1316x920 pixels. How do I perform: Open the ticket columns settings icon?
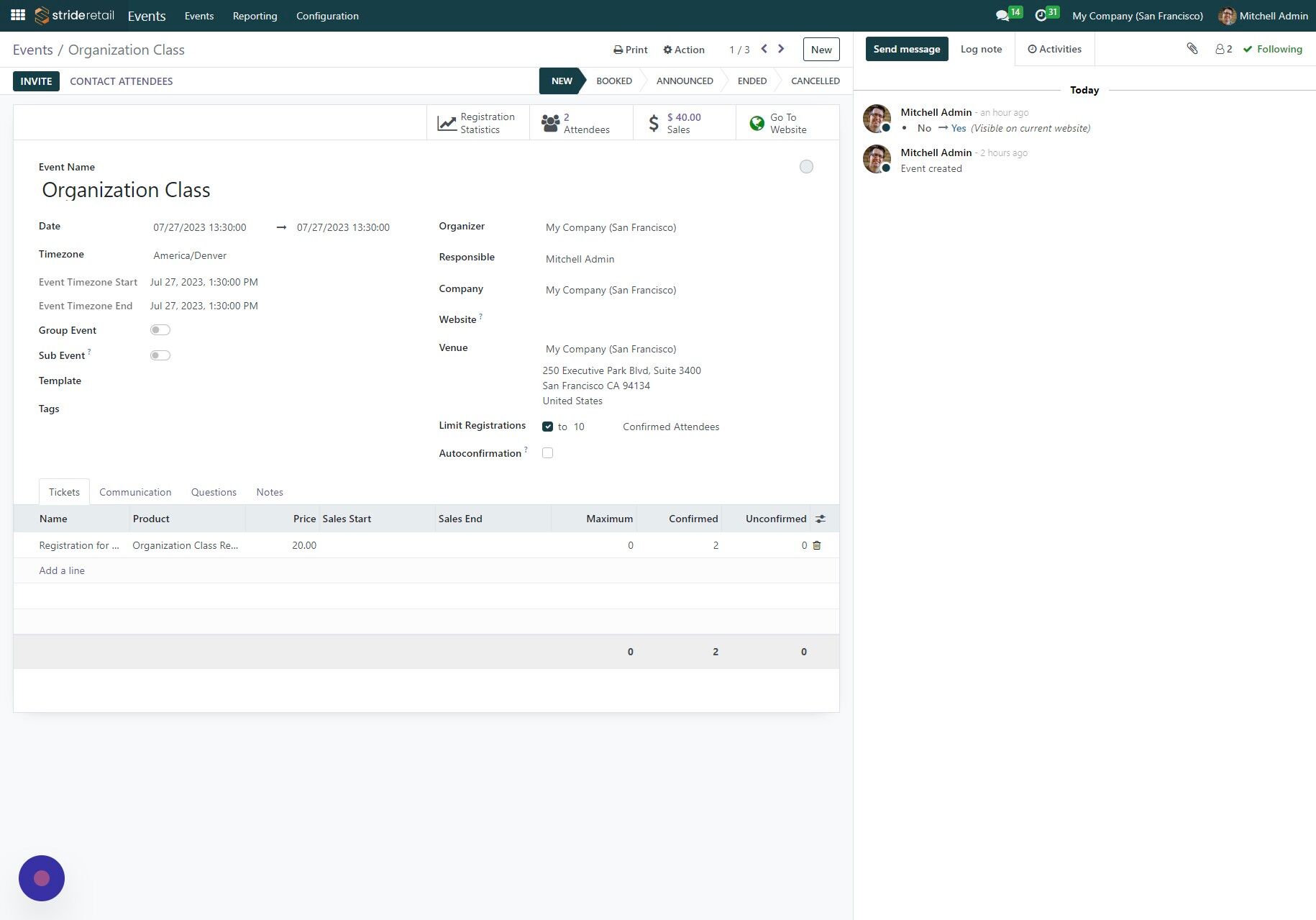coord(821,519)
